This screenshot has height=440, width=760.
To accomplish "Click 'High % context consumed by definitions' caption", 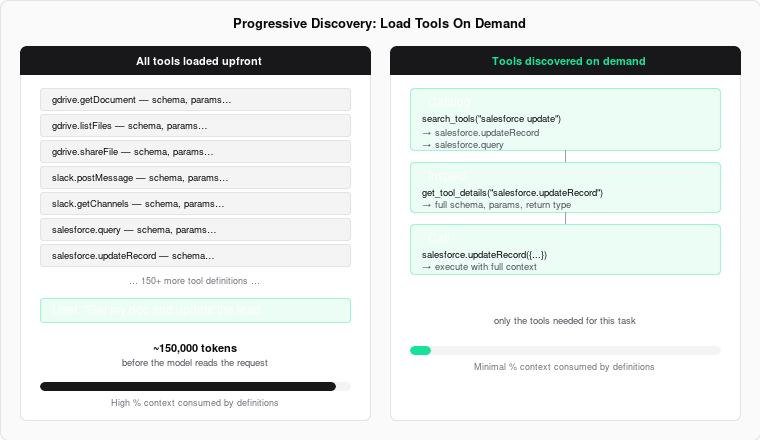I will point(194,403).
